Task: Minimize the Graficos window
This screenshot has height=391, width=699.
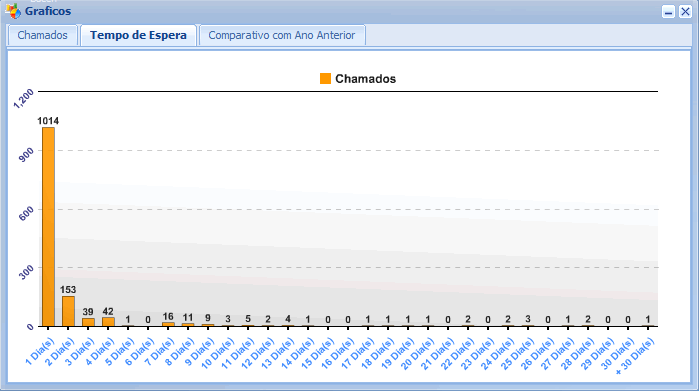Action: point(668,12)
